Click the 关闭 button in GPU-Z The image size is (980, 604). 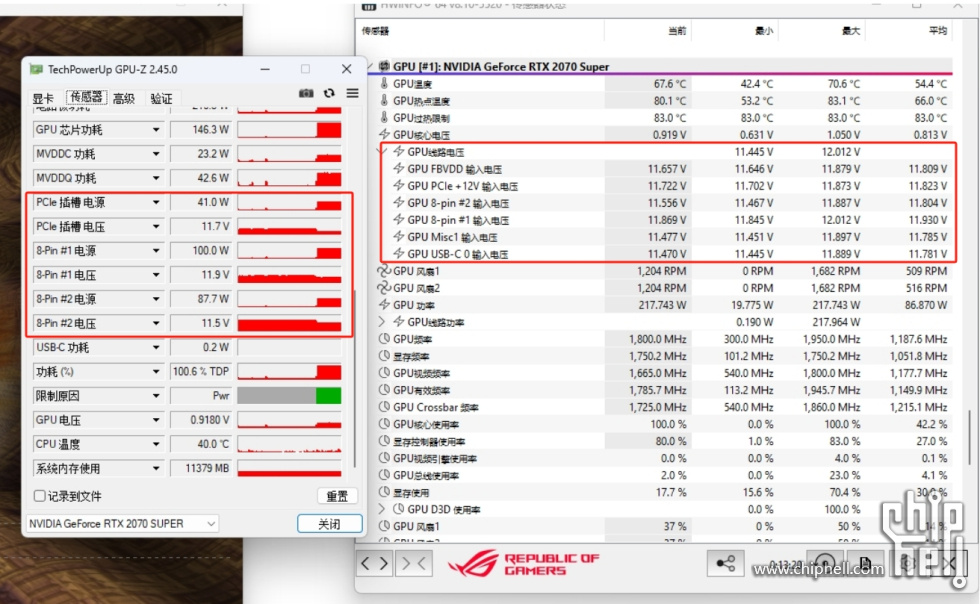click(x=329, y=523)
